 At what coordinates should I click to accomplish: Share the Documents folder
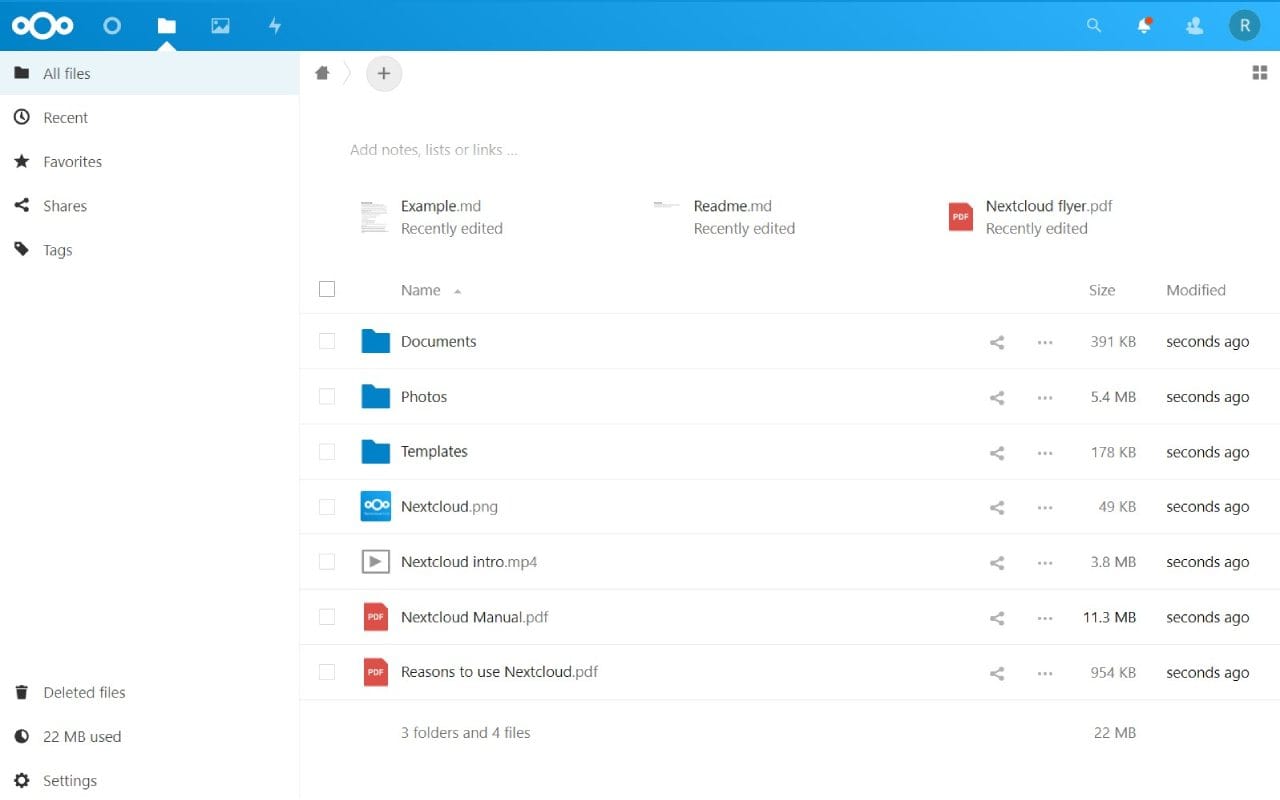pos(996,341)
